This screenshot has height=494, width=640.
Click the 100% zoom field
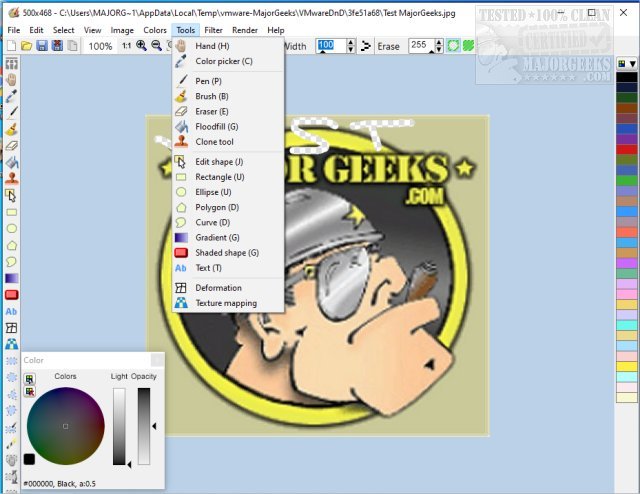100,46
